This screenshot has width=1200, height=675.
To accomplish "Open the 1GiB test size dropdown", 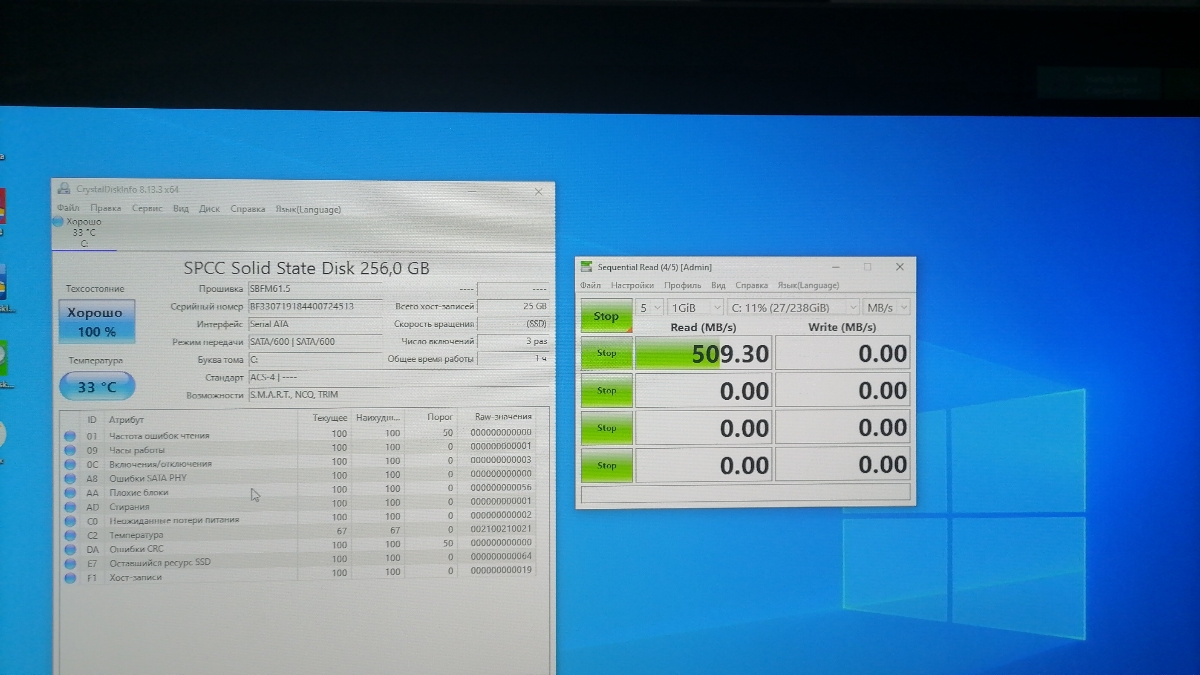I will pos(695,308).
